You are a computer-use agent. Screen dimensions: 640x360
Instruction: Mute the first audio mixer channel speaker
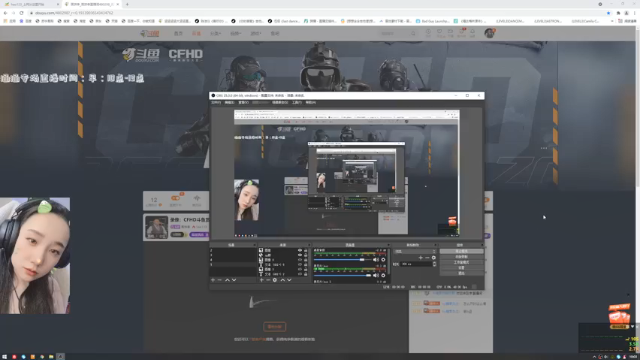376,260
